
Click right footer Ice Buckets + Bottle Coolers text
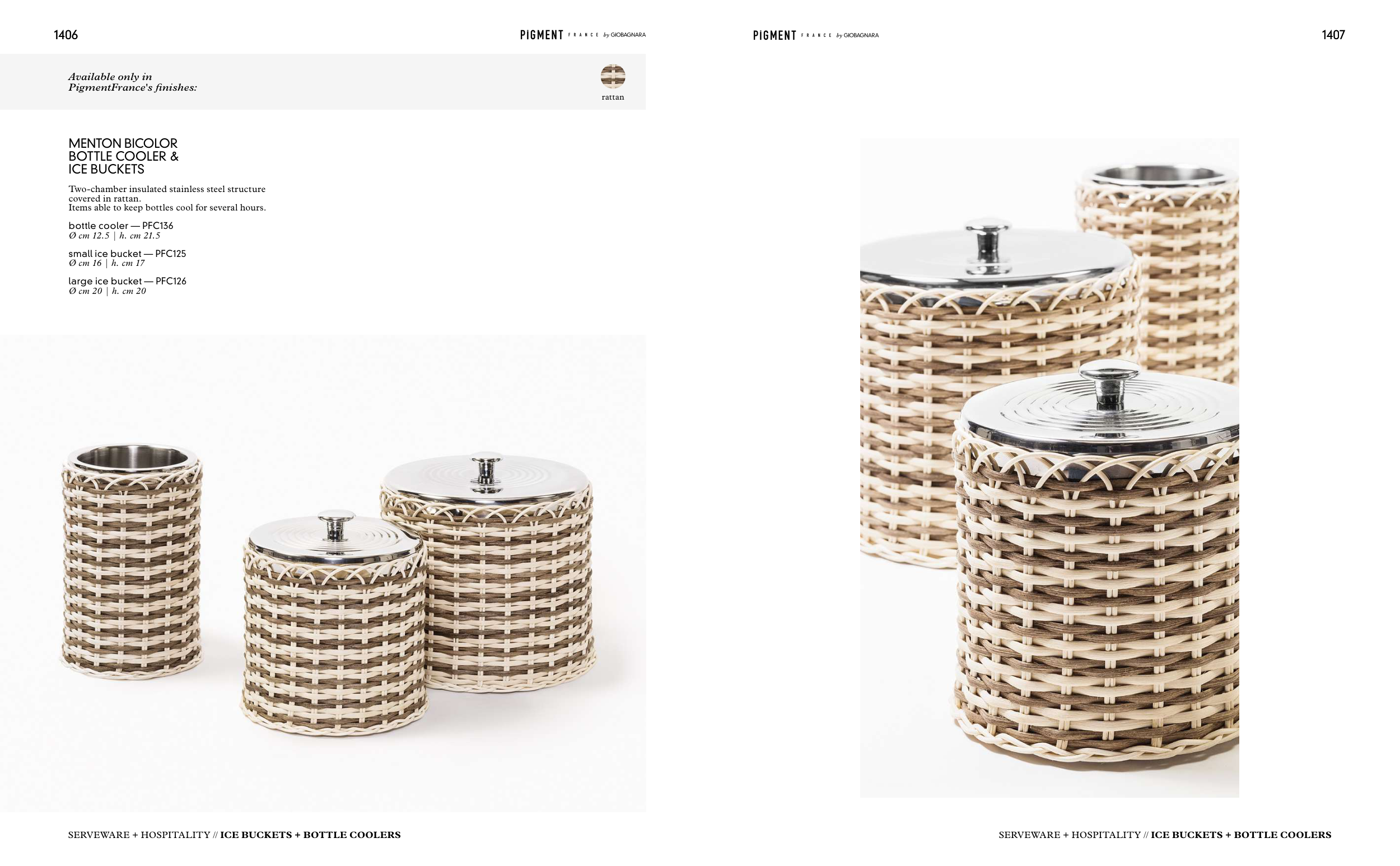coord(1241,835)
